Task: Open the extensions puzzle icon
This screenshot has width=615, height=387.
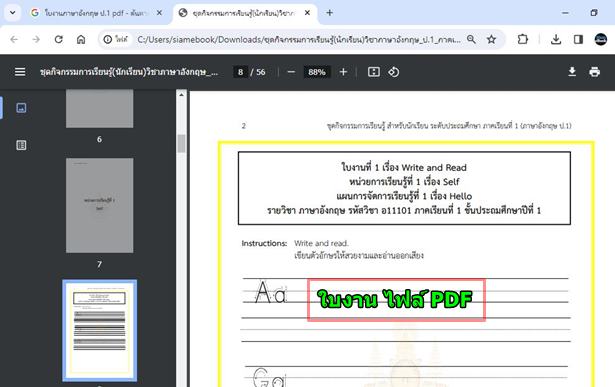Action: (522, 39)
